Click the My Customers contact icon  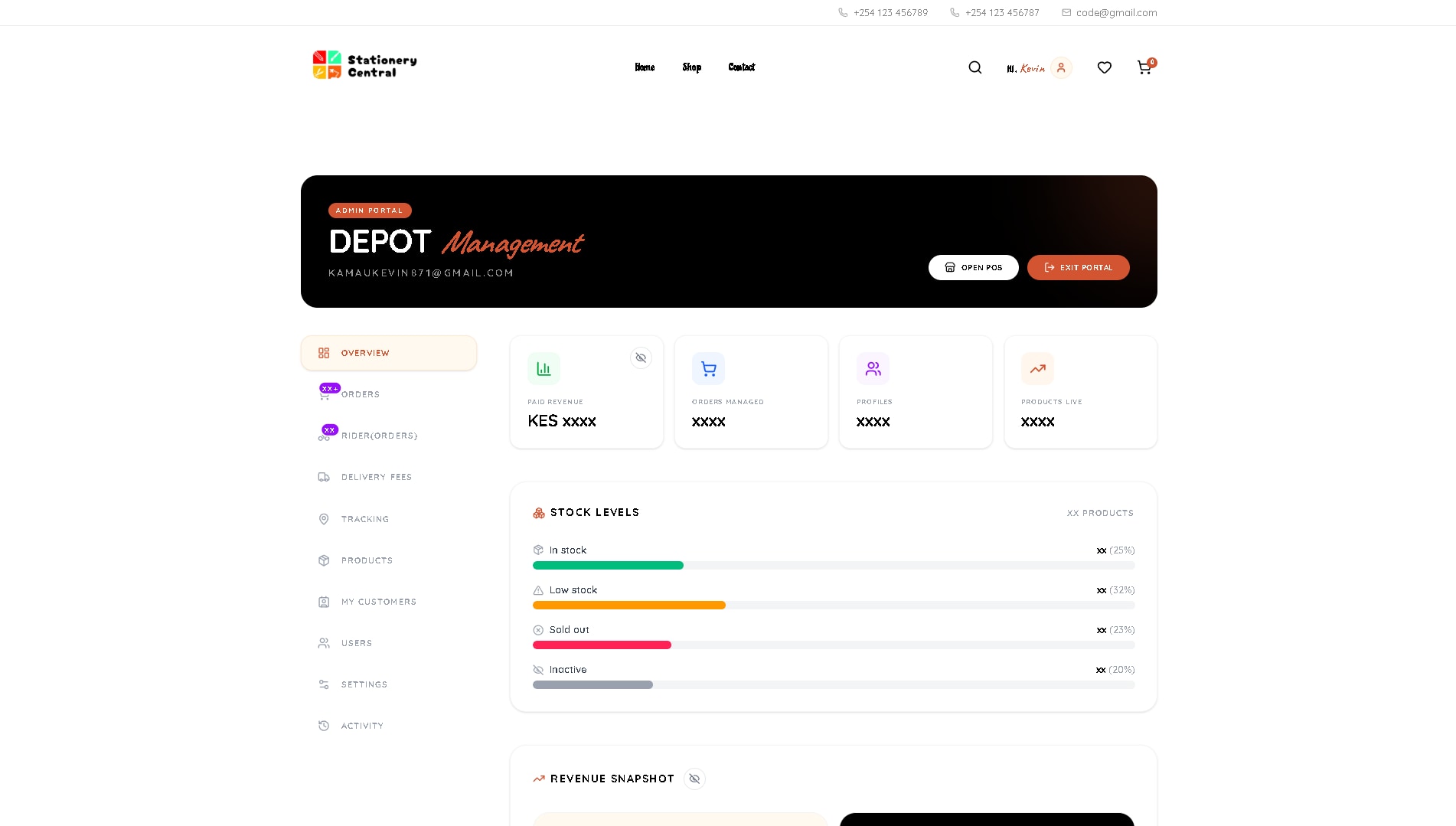tap(324, 602)
